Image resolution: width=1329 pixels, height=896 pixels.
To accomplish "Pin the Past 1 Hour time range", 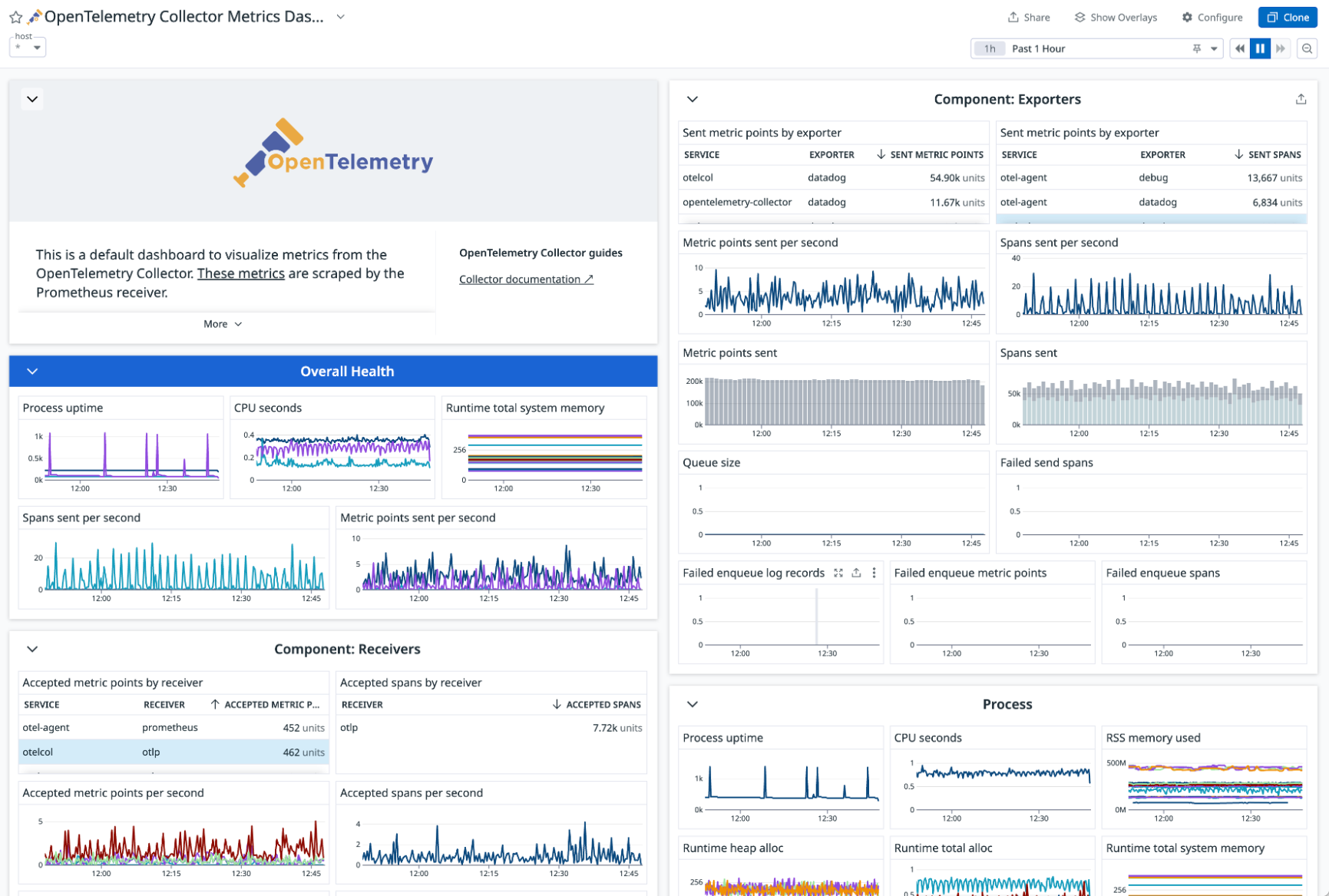I will 1196,48.
